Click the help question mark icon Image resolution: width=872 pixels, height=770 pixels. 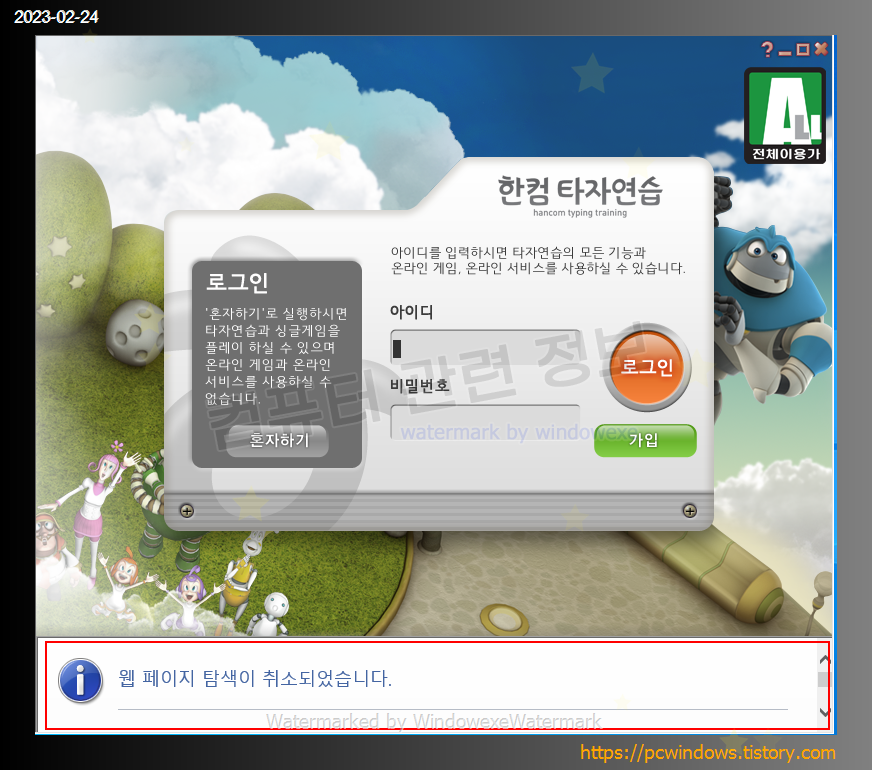pyautogui.click(x=767, y=49)
